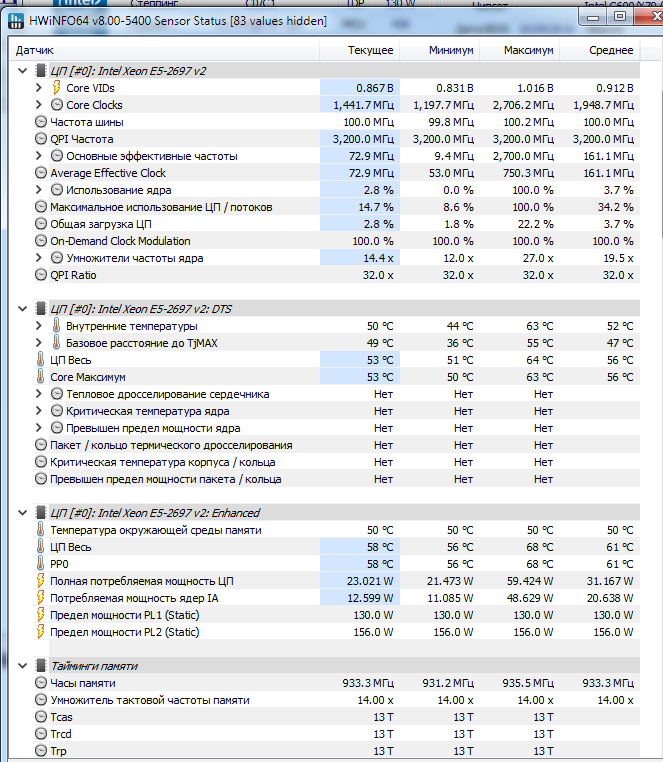Click the thermometer icon beside ЦП Весь in DTS section

[40, 360]
